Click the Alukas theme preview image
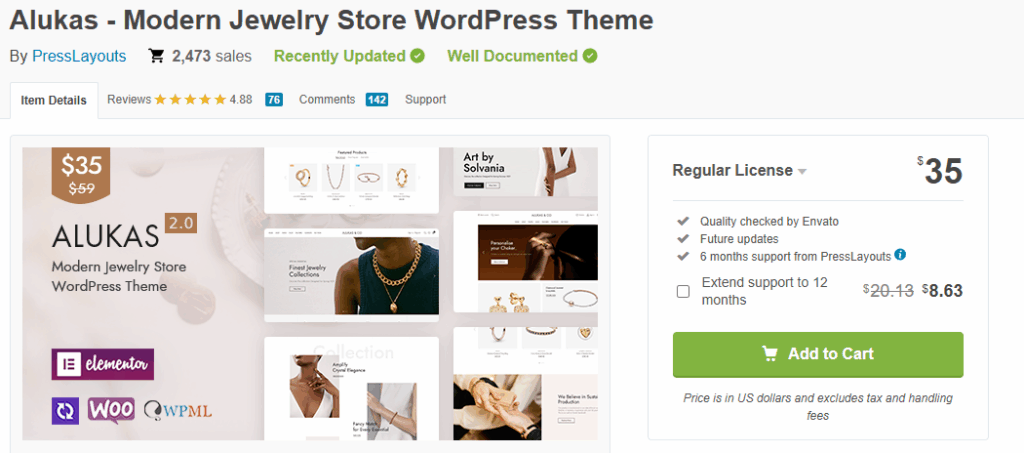The width and height of the screenshot is (1024, 453). pos(310,294)
